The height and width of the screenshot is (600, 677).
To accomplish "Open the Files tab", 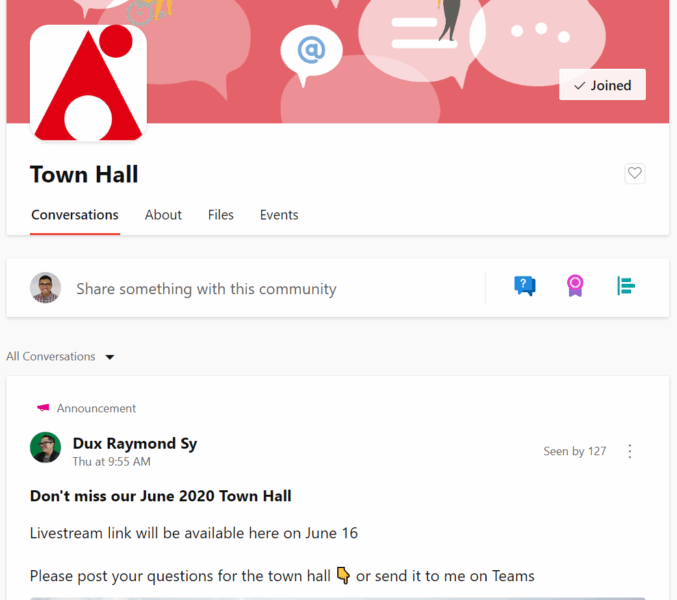I will 221,215.
